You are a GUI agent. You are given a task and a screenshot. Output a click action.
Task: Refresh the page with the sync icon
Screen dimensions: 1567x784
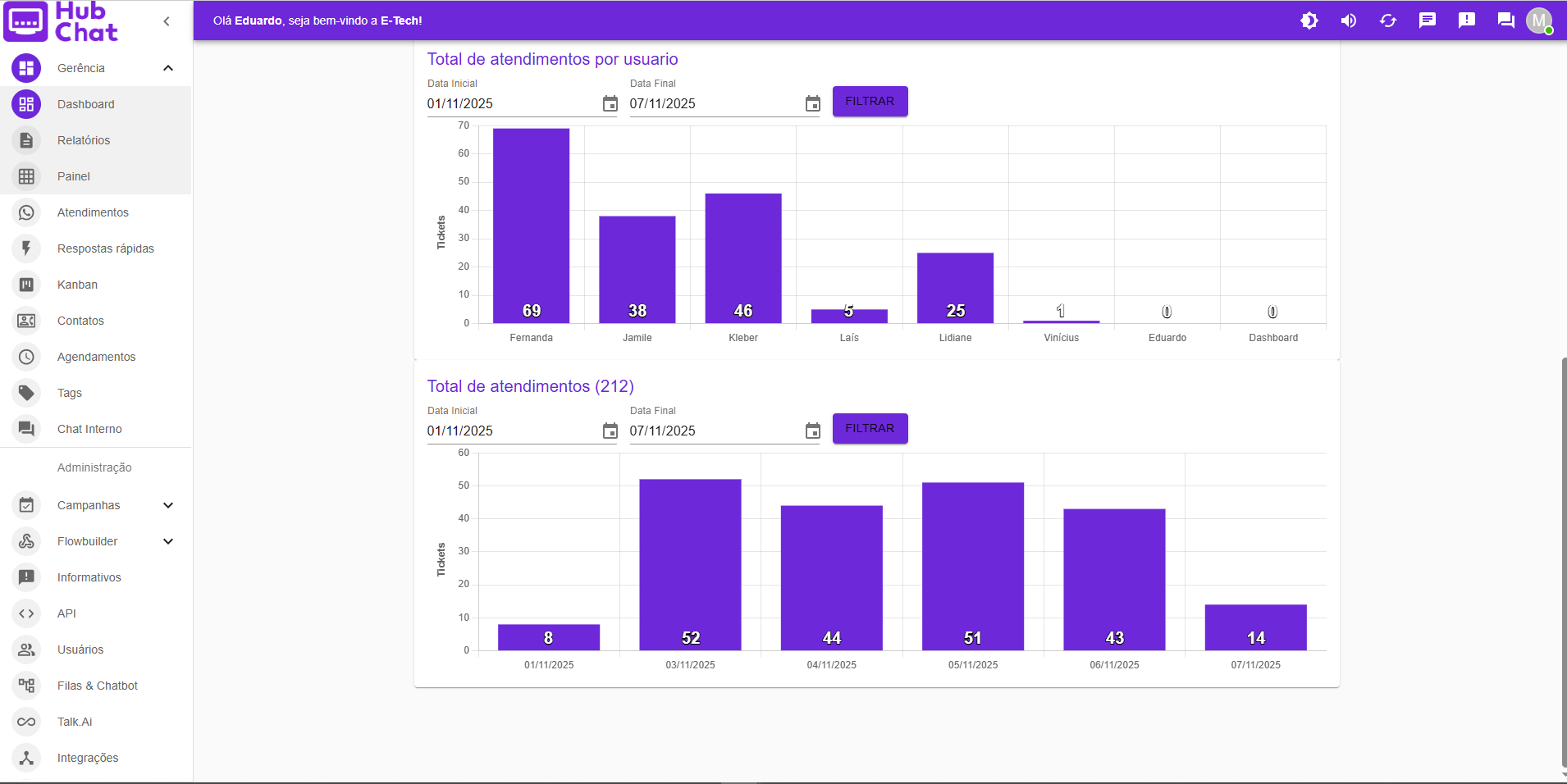pyautogui.click(x=1388, y=21)
